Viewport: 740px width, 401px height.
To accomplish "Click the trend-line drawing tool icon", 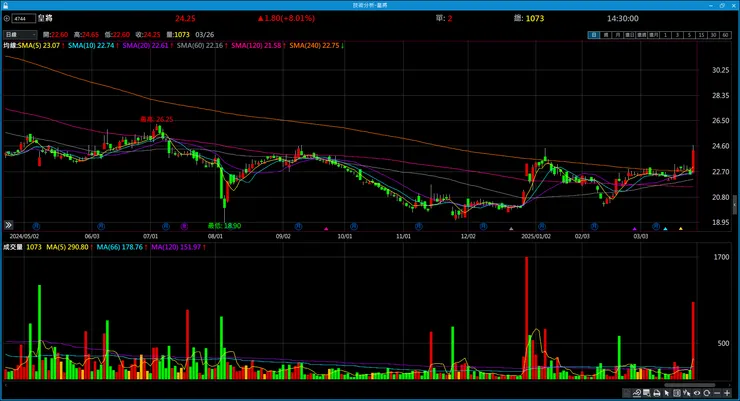I will (637, 393).
